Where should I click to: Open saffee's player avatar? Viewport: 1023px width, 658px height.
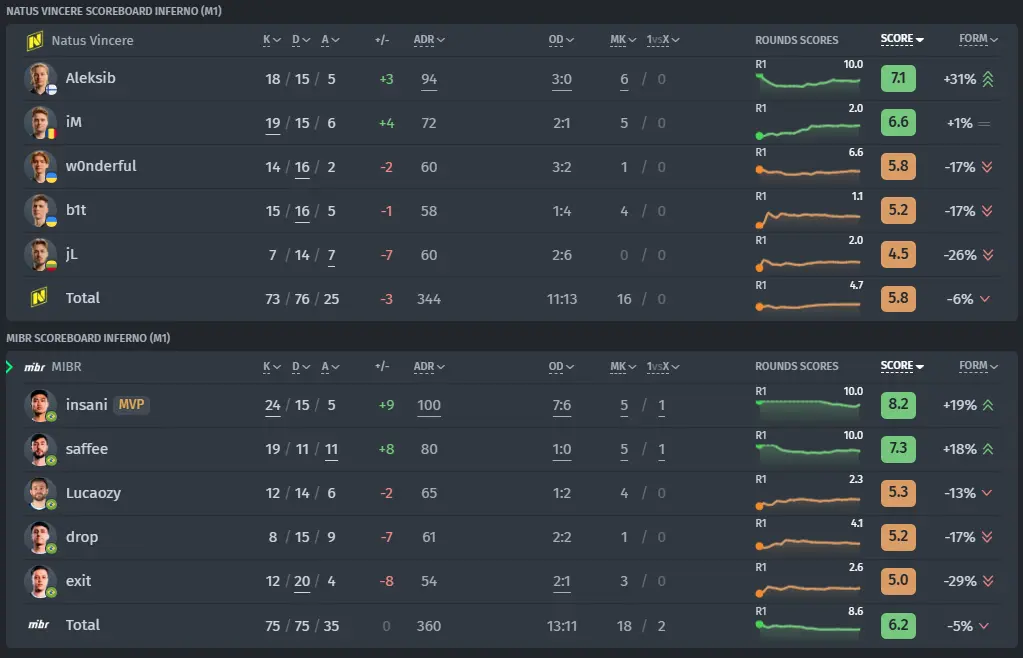pos(40,449)
